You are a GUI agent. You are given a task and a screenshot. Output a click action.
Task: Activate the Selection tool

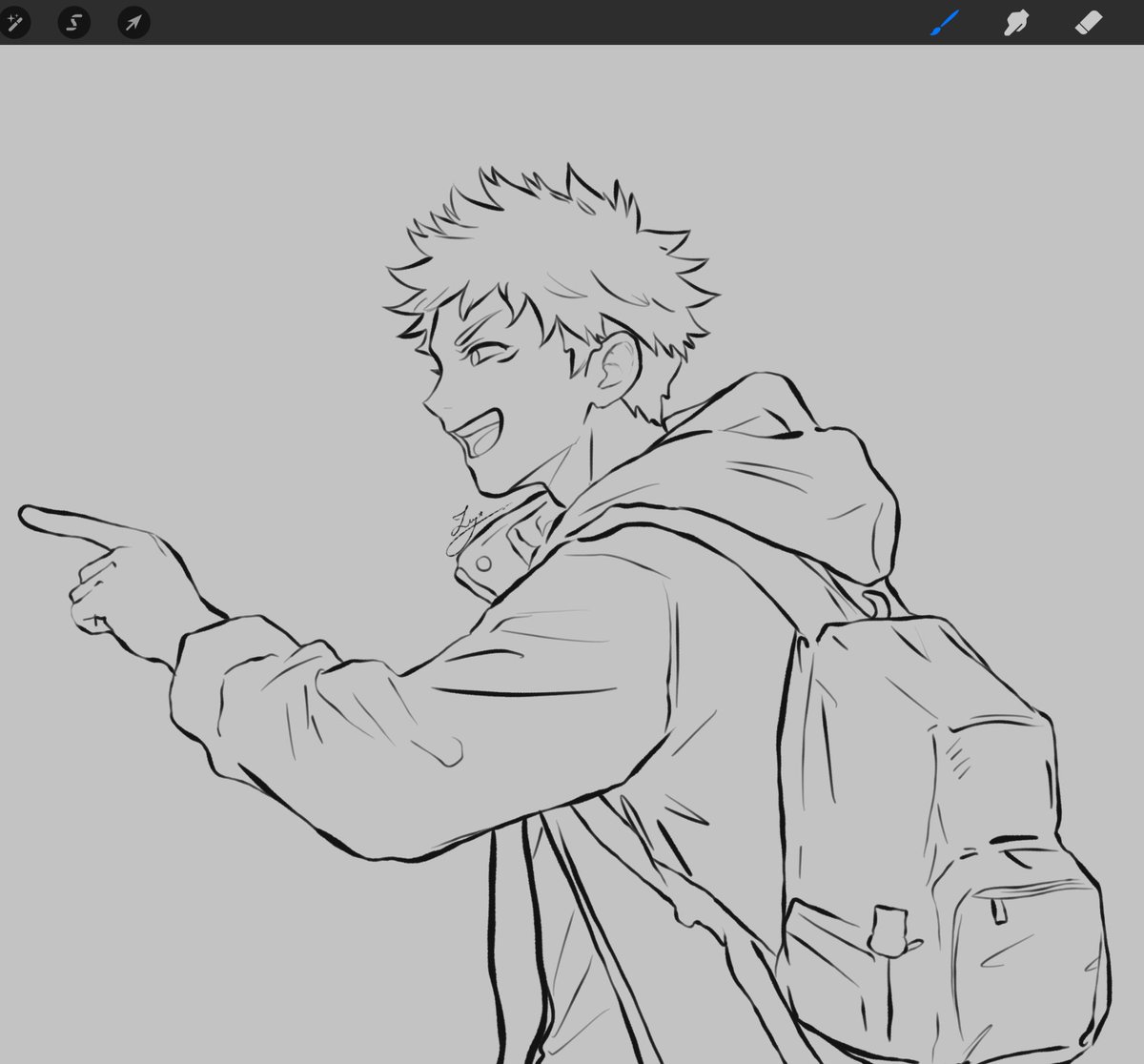tap(74, 22)
